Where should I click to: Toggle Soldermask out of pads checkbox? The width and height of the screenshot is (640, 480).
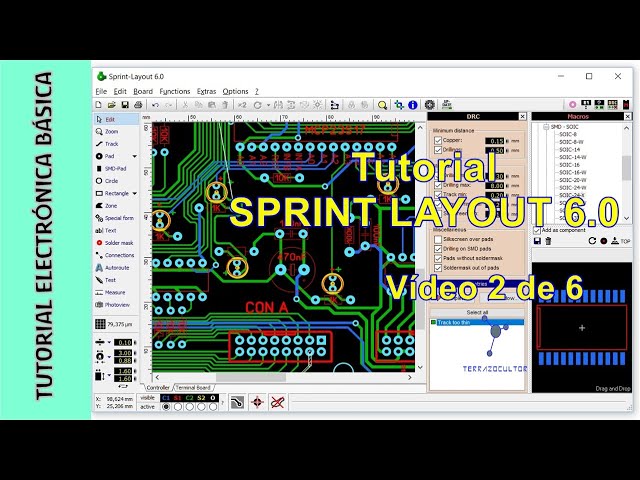[438, 268]
